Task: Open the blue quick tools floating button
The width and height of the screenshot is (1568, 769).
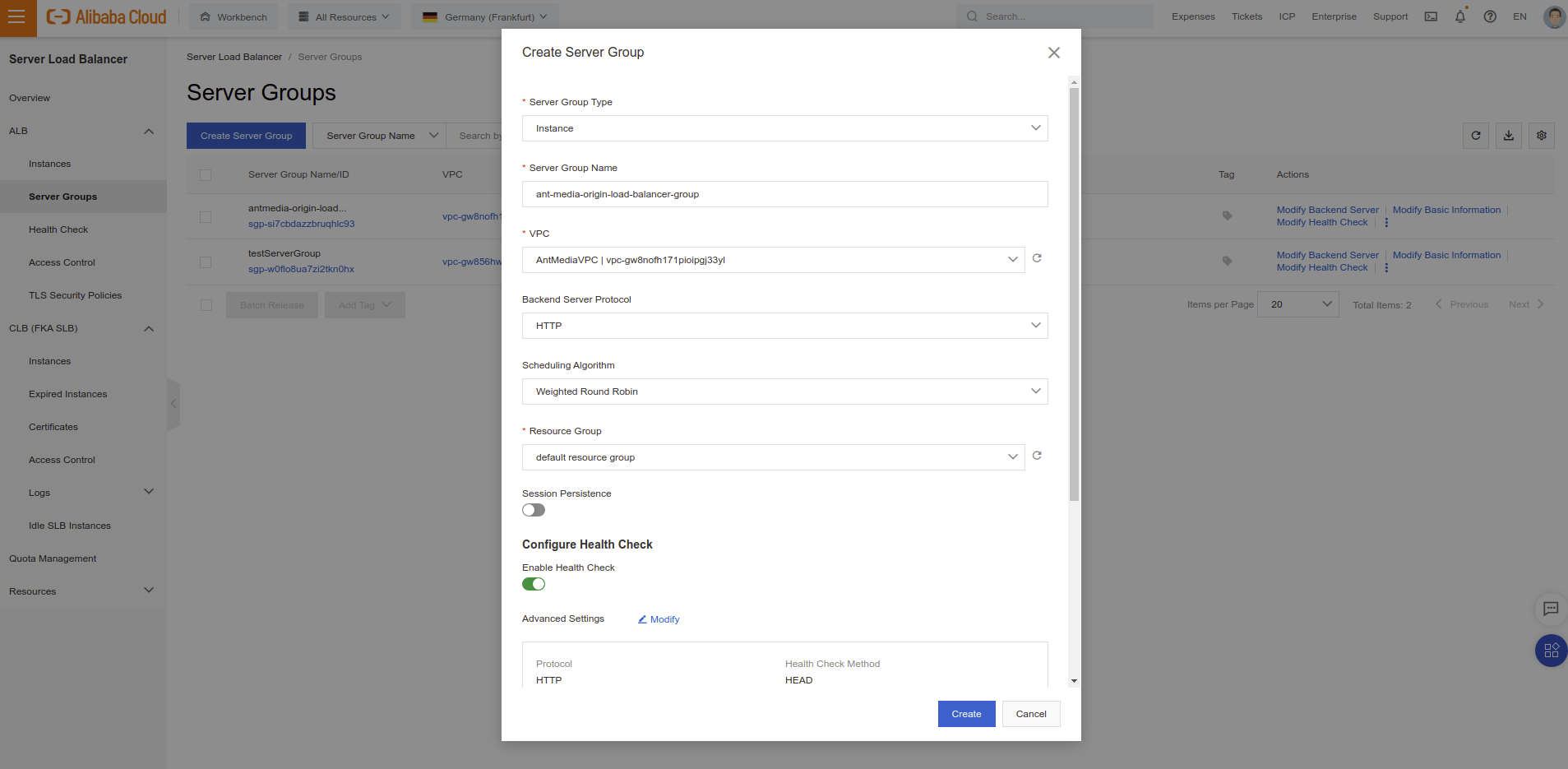Action: pyautogui.click(x=1552, y=651)
